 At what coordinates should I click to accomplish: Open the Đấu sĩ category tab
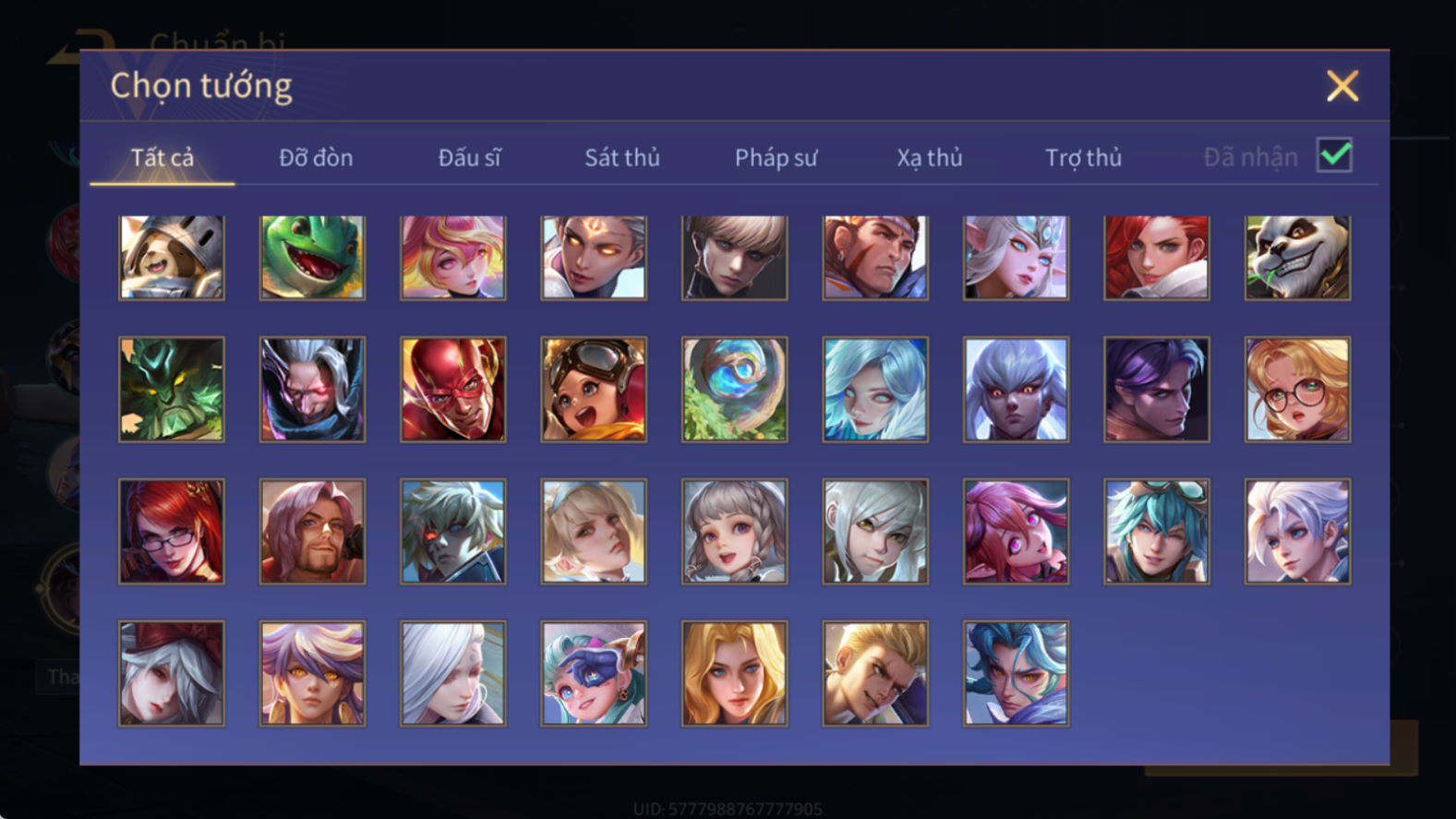point(469,158)
